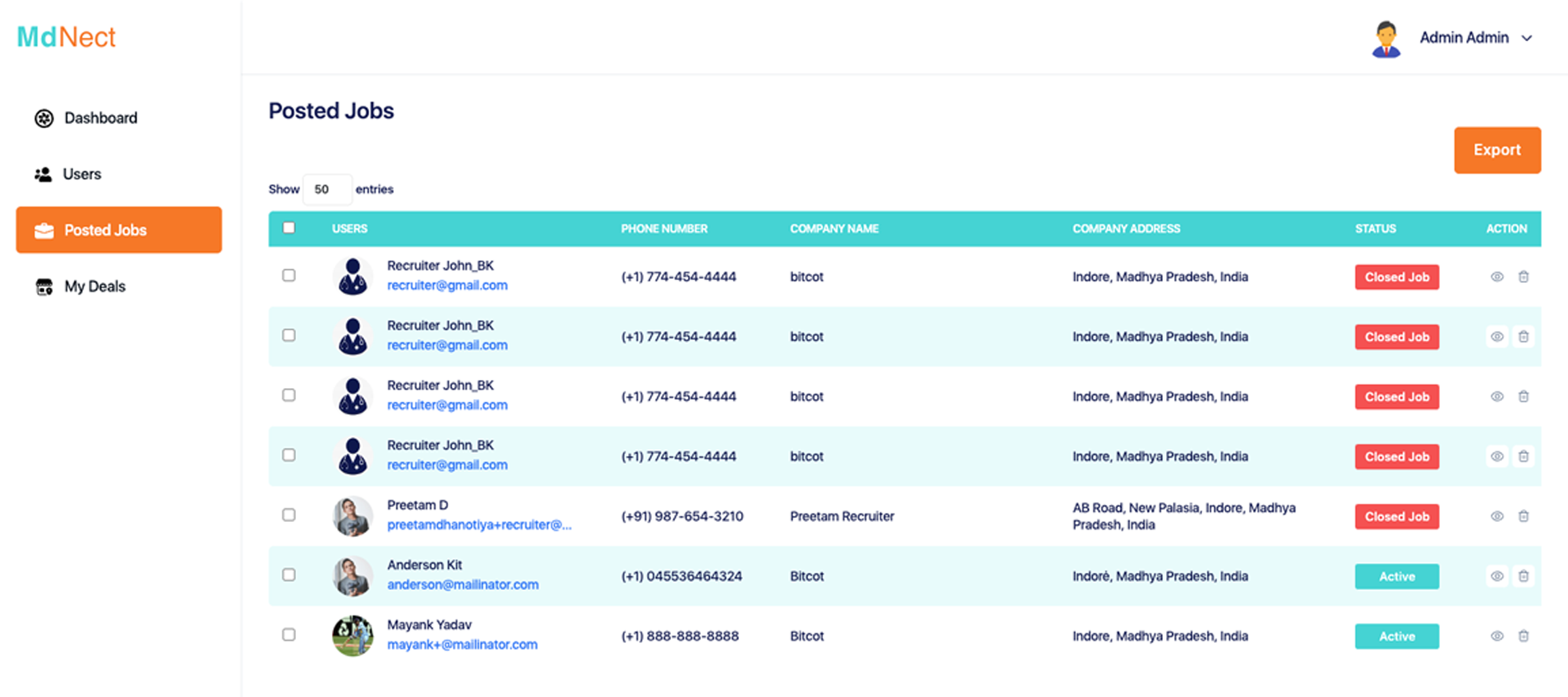Select the Dashboard icon in sidebar

[x=43, y=118]
